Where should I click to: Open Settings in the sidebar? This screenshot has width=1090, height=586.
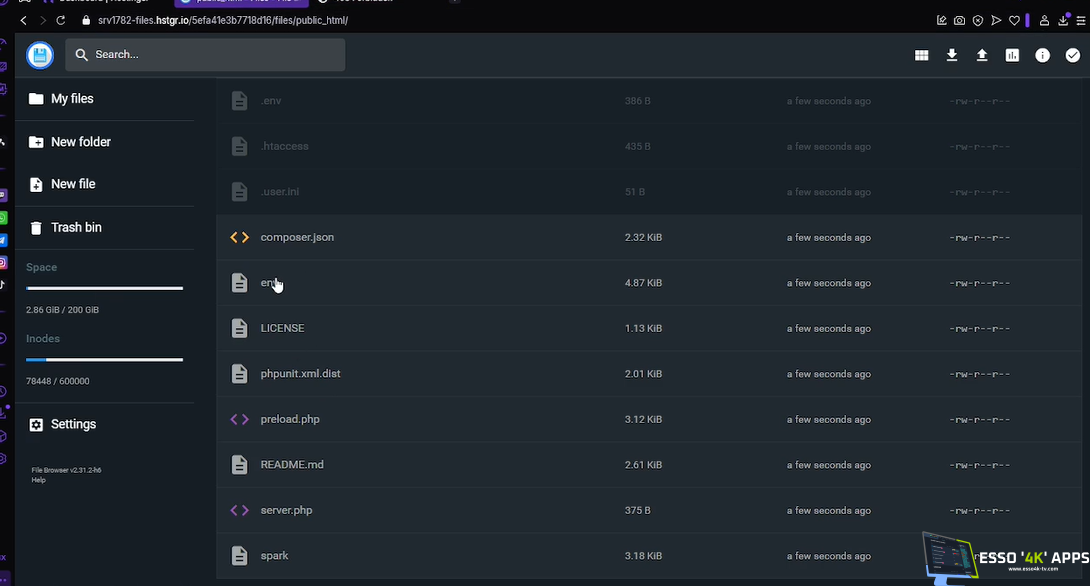click(x=73, y=425)
